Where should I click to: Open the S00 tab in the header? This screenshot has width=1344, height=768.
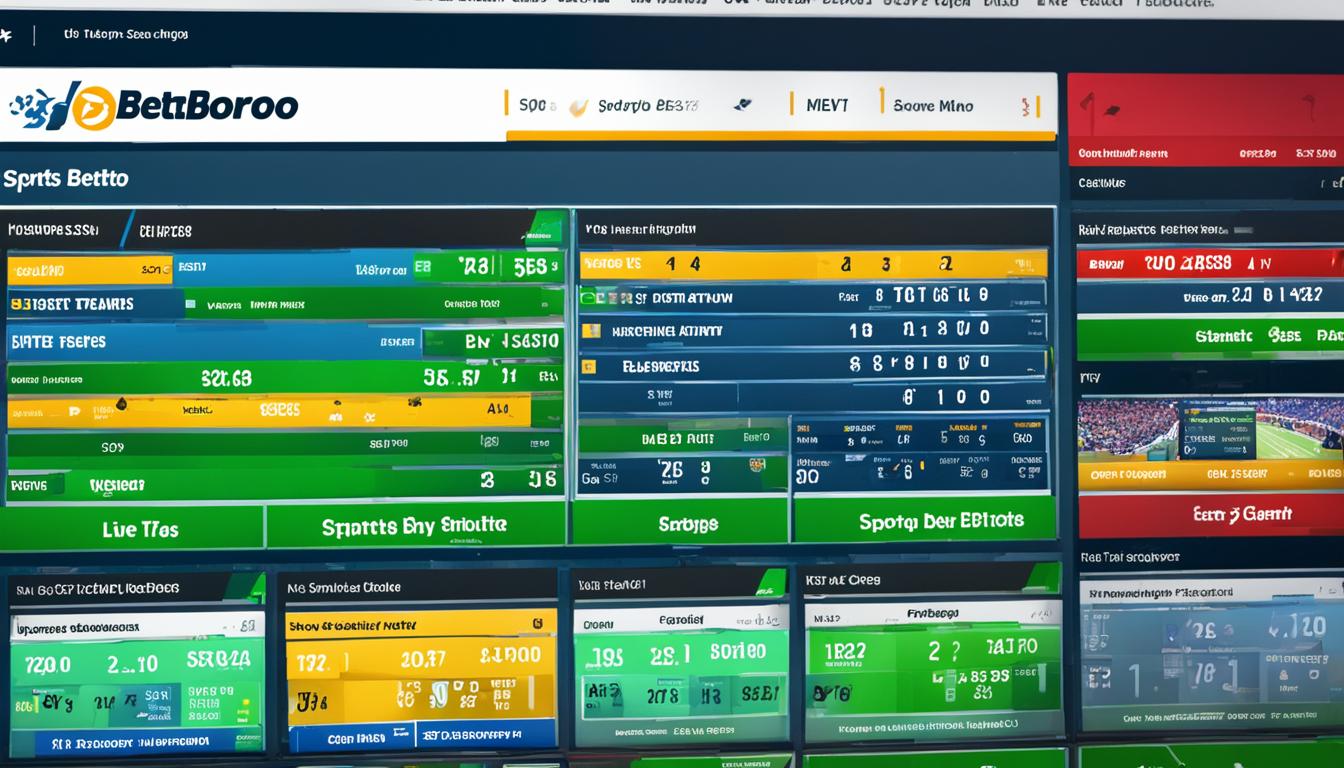pos(538,105)
